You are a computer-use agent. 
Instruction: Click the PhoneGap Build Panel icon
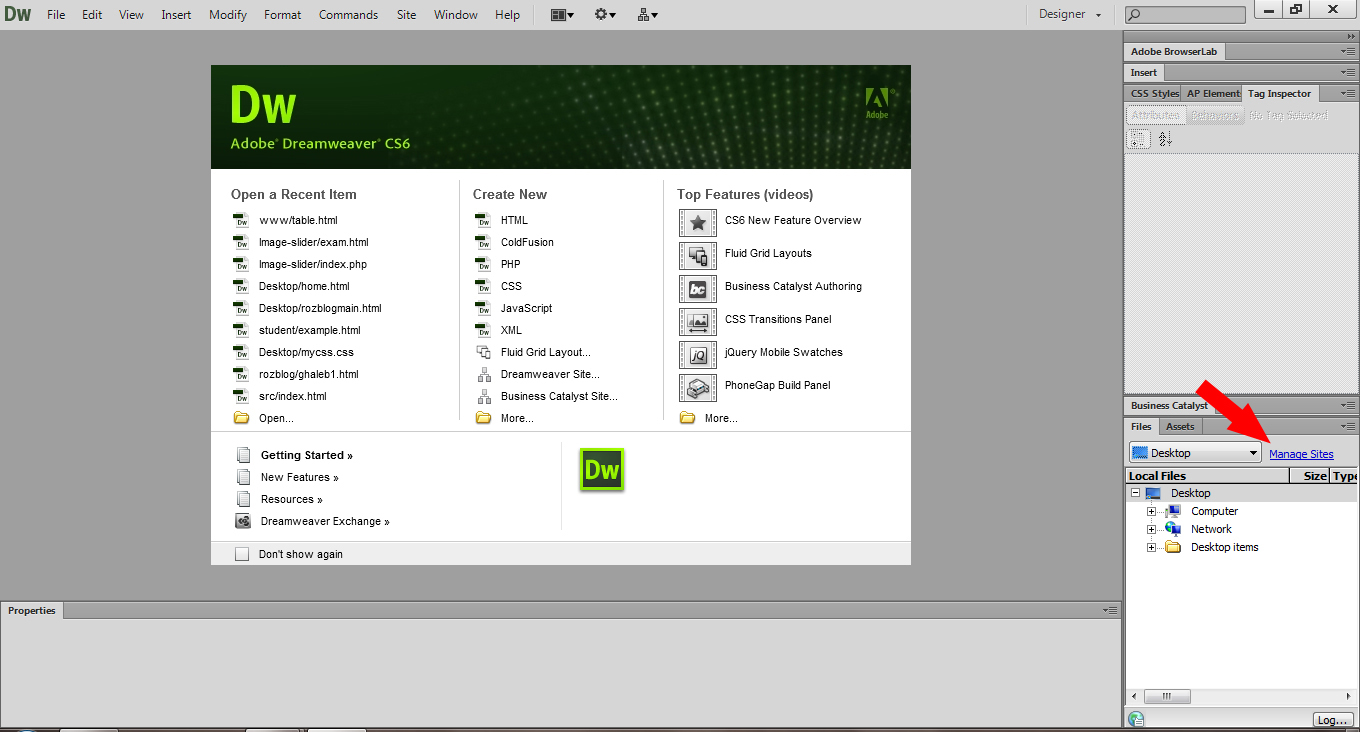pyautogui.click(x=698, y=387)
